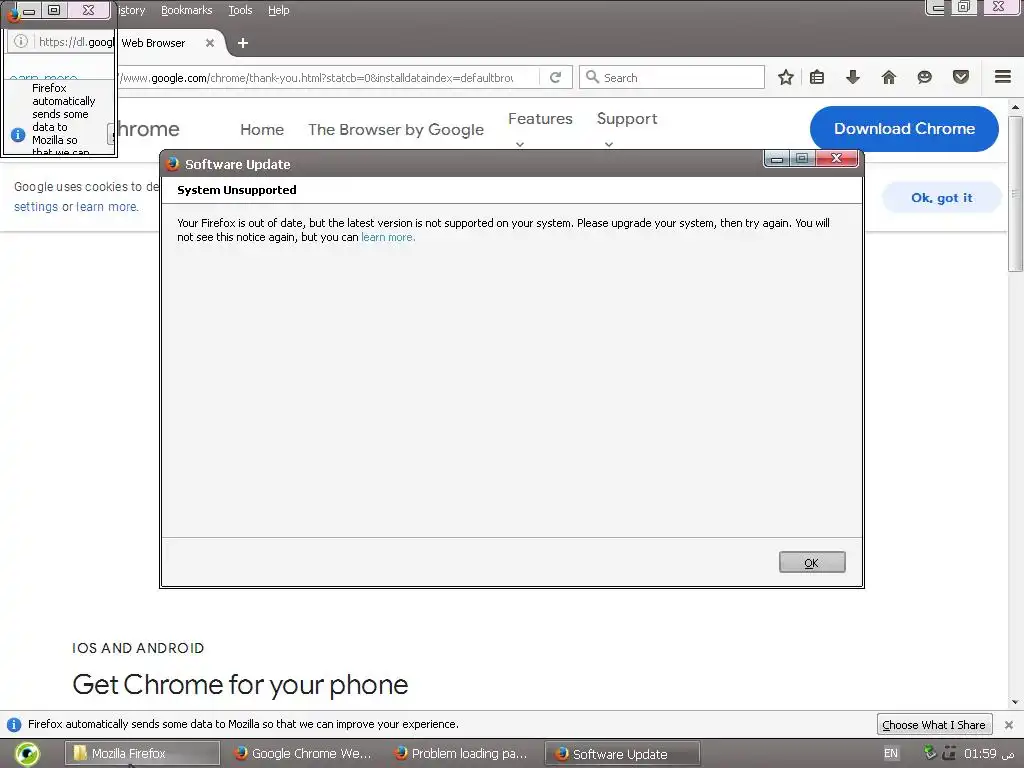Screen dimensions: 1024x768
Task: Expand the Support dropdown
Action: (x=627, y=129)
